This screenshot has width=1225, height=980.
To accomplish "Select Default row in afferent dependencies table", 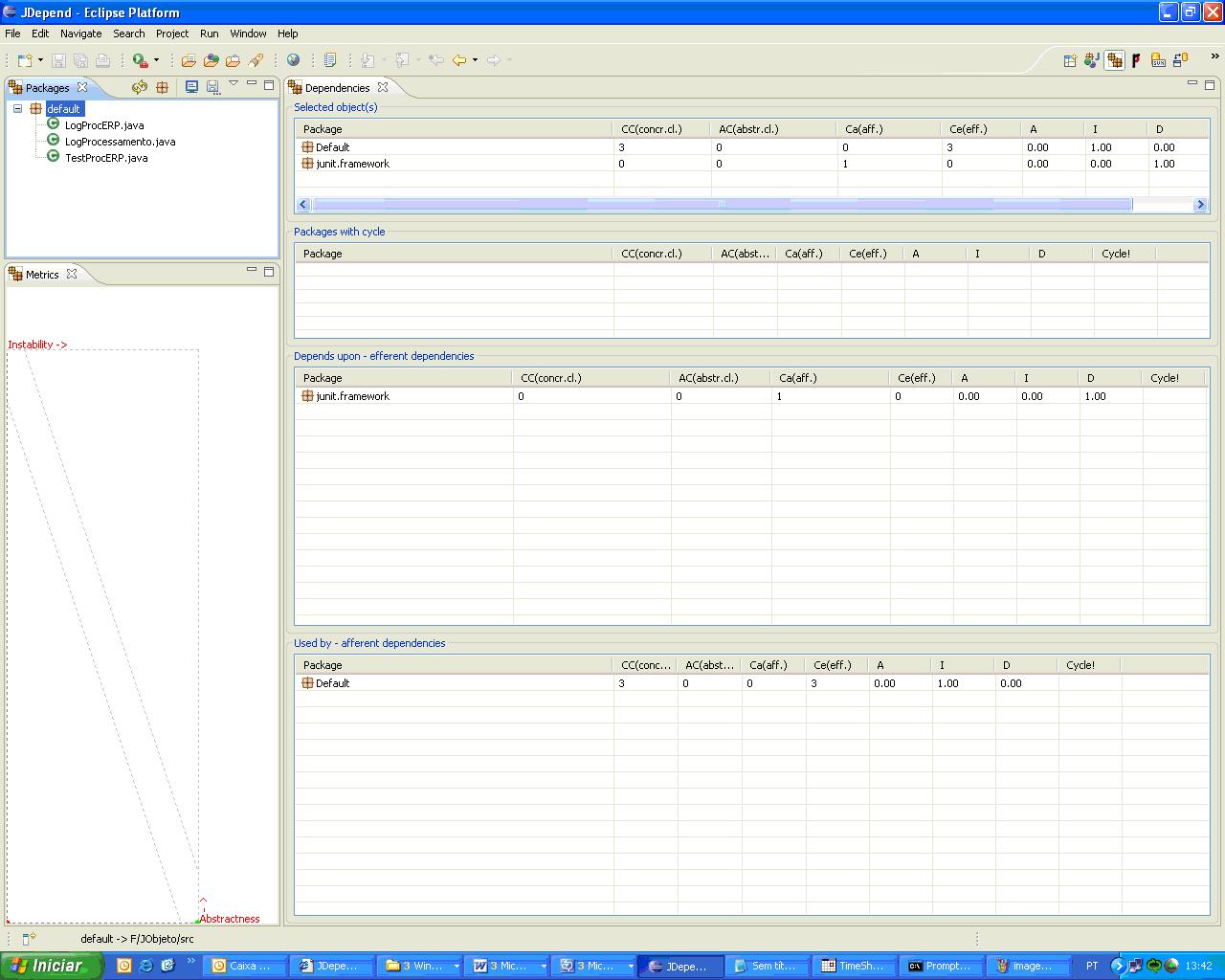I will coord(752,683).
